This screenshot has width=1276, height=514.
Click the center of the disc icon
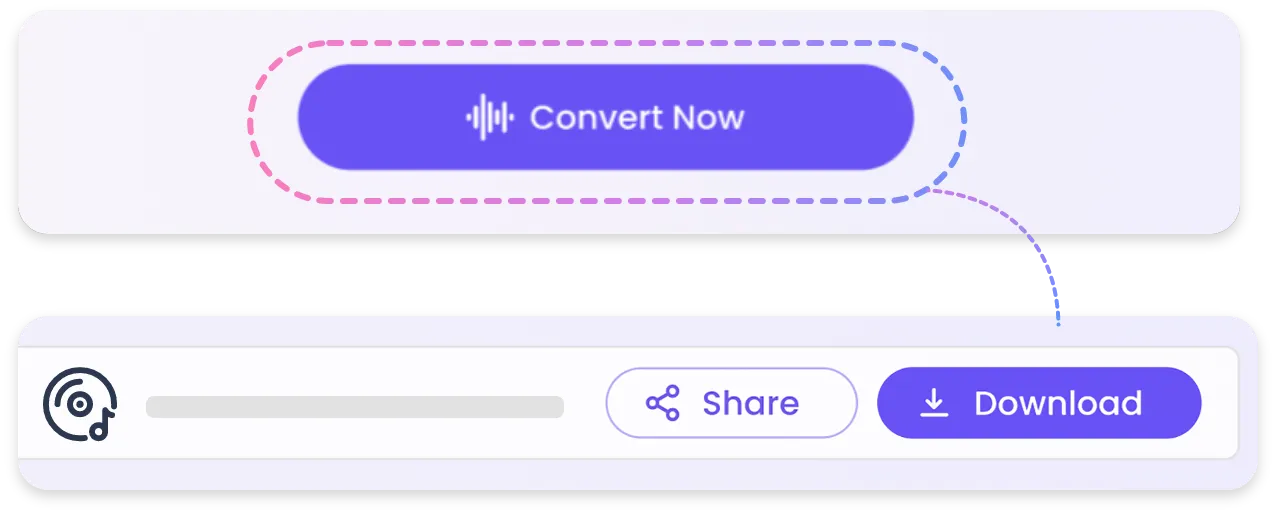(78, 403)
